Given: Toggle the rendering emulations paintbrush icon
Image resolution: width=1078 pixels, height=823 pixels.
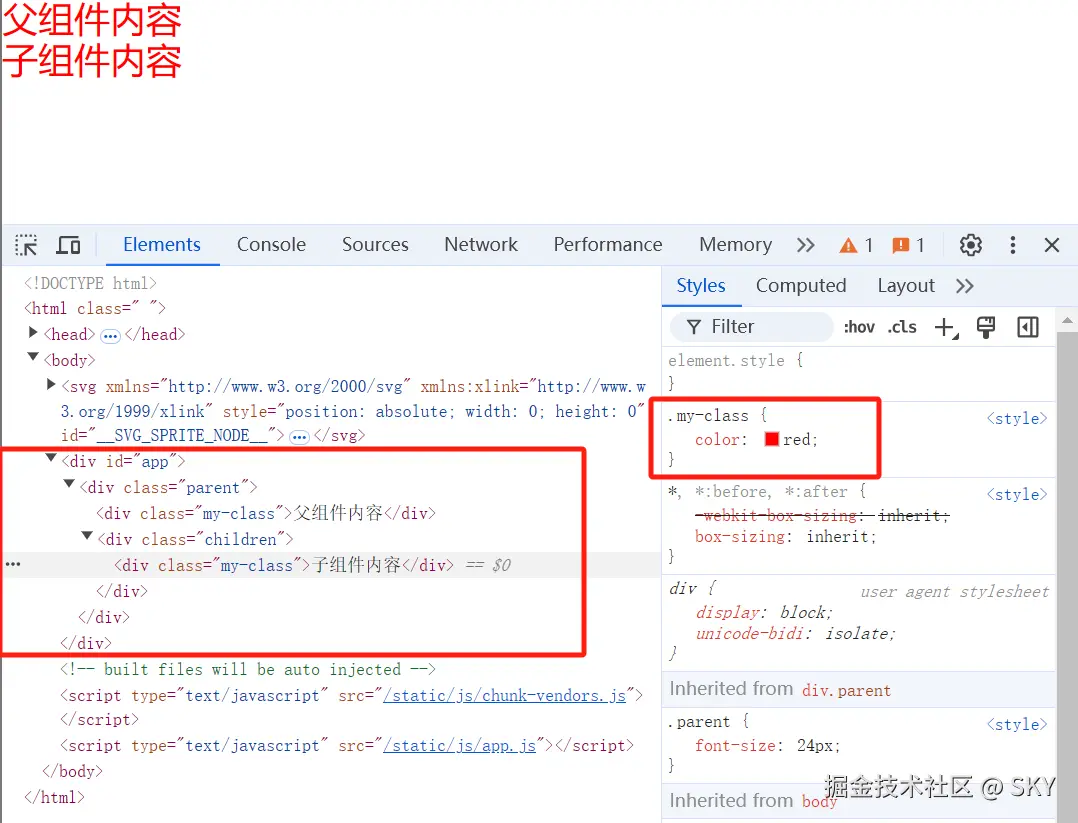Looking at the screenshot, I should tap(986, 327).
